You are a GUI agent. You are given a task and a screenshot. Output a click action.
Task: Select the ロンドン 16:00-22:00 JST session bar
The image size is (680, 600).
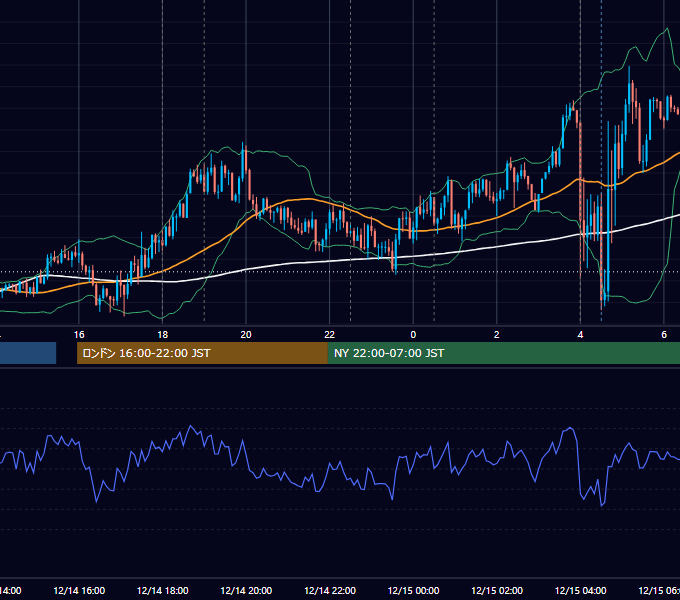[x=202, y=353]
